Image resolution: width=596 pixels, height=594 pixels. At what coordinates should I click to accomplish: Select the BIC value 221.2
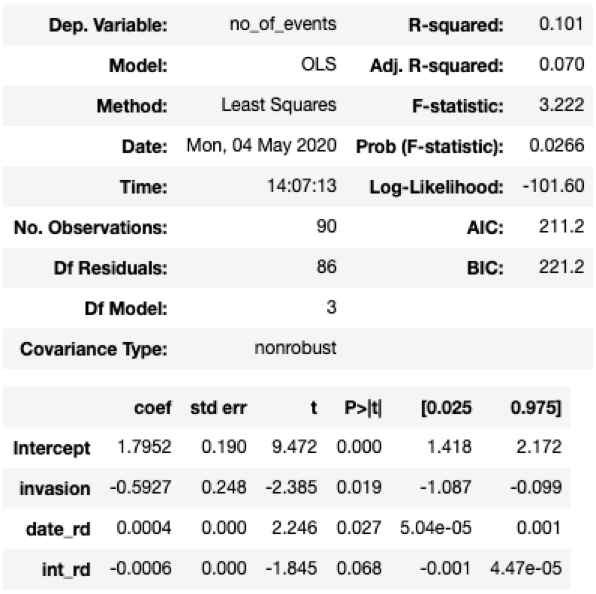click(561, 267)
